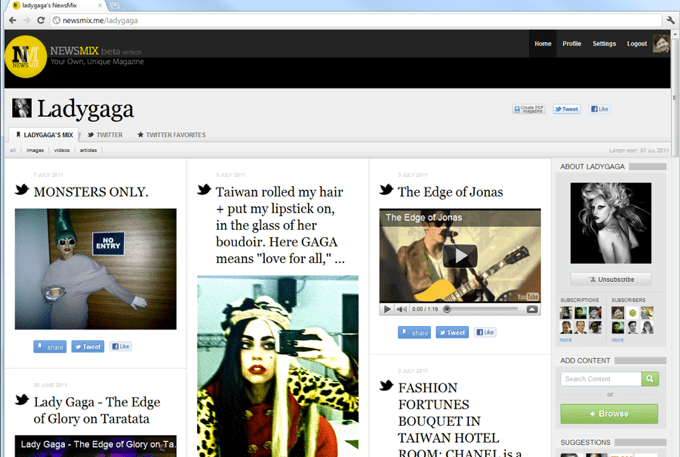Click the browser back arrow
Screen dimensions: 680x457
click(x=13, y=20)
